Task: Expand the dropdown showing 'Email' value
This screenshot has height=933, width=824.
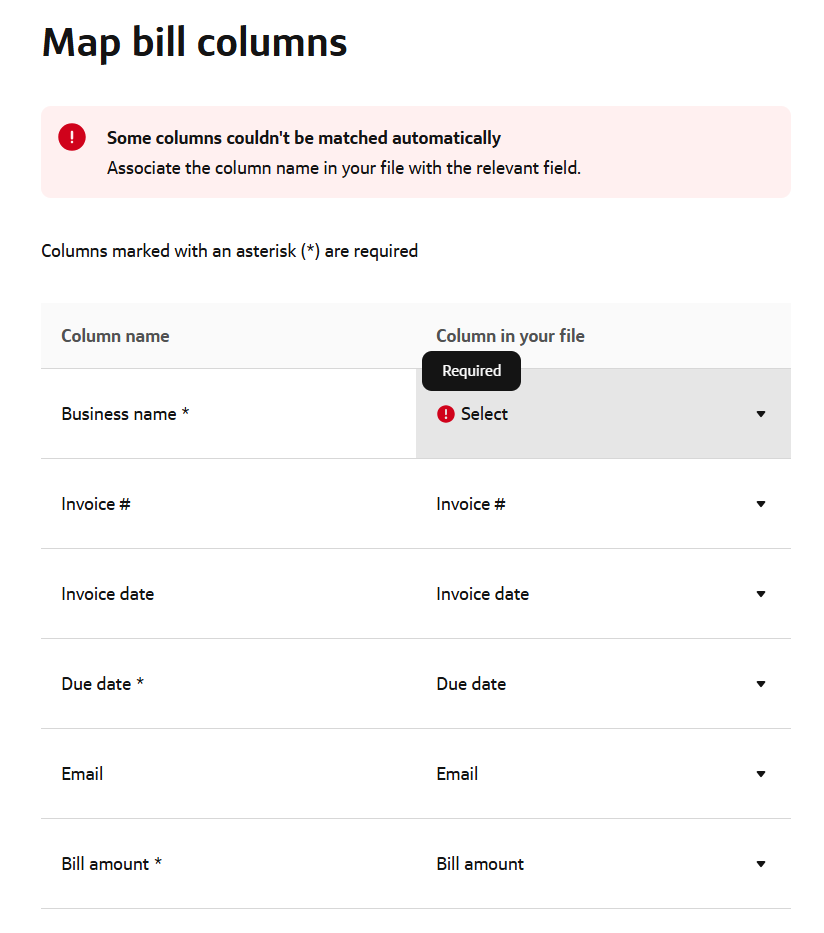Action: tap(602, 774)
